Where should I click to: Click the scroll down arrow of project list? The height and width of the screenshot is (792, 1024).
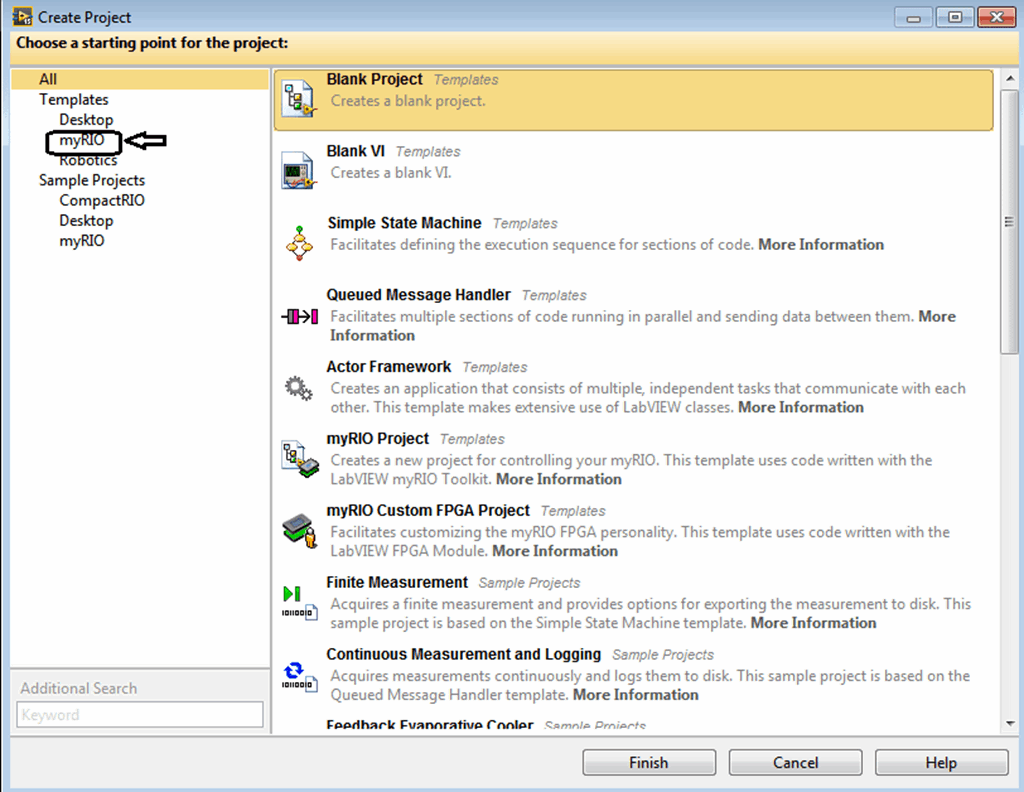1010,723
